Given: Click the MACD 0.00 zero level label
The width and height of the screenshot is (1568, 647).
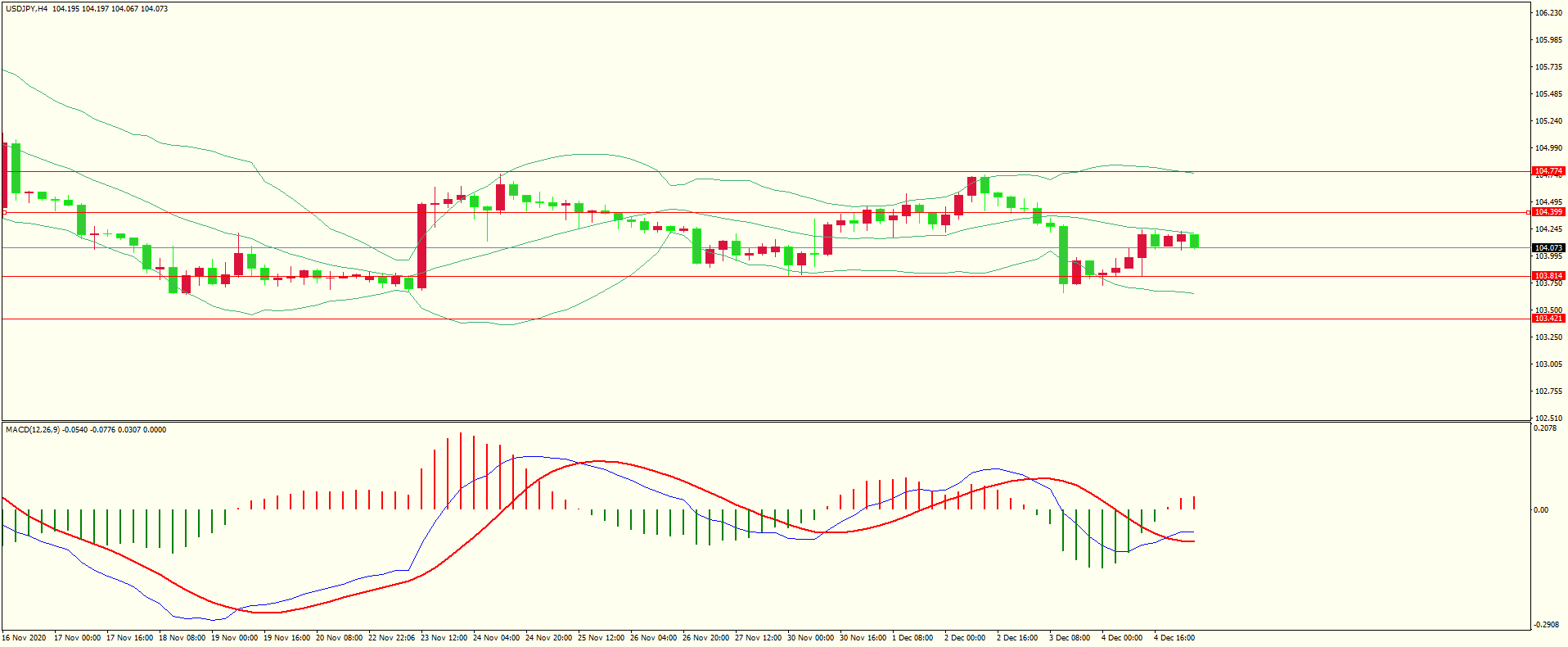Looking at the screenshot, I should pos(1540,510).
